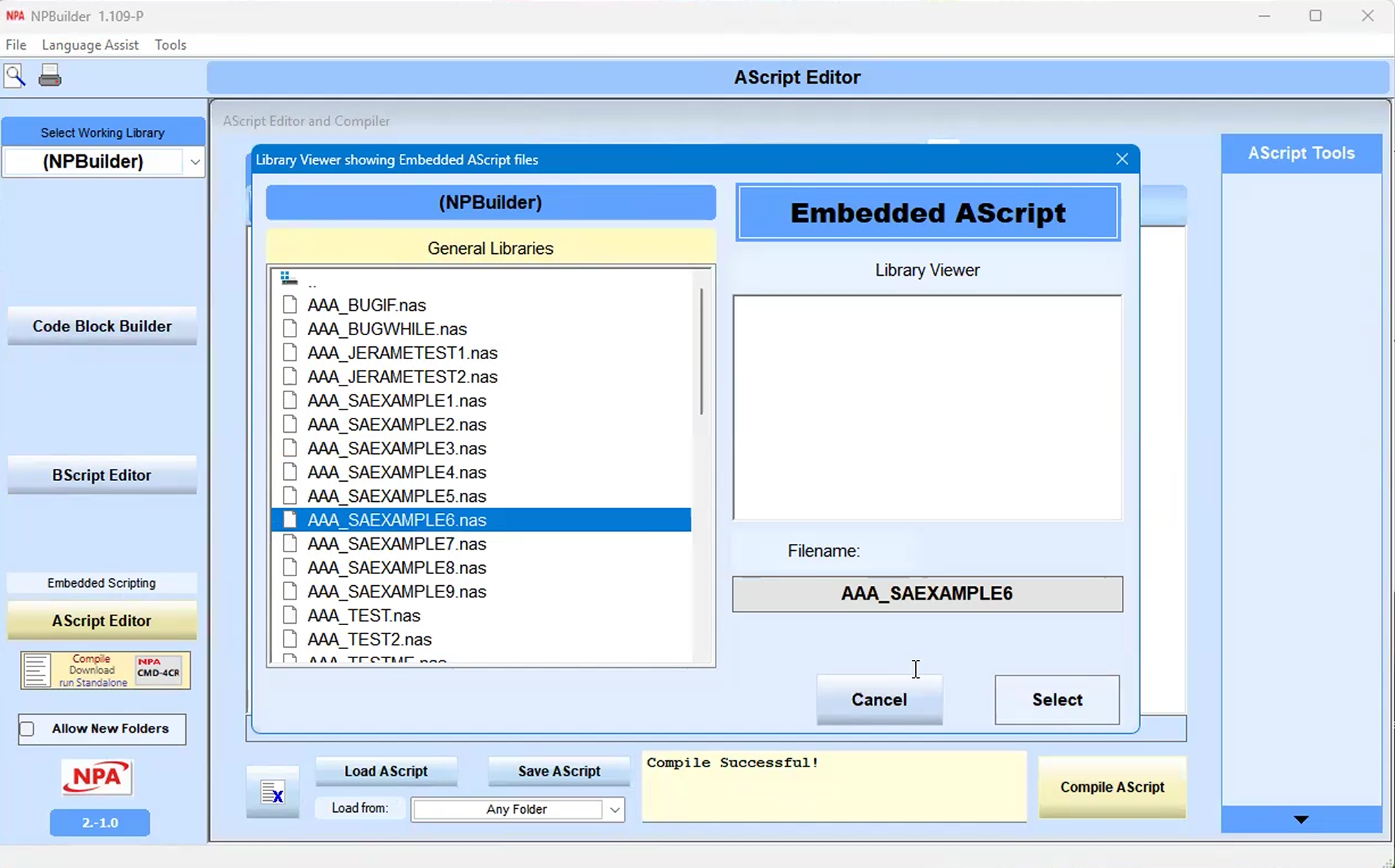Click the highlighted AAA_SAEXAMPLE6.nas row
The image size is (1395, 868).
coord(481,520)
